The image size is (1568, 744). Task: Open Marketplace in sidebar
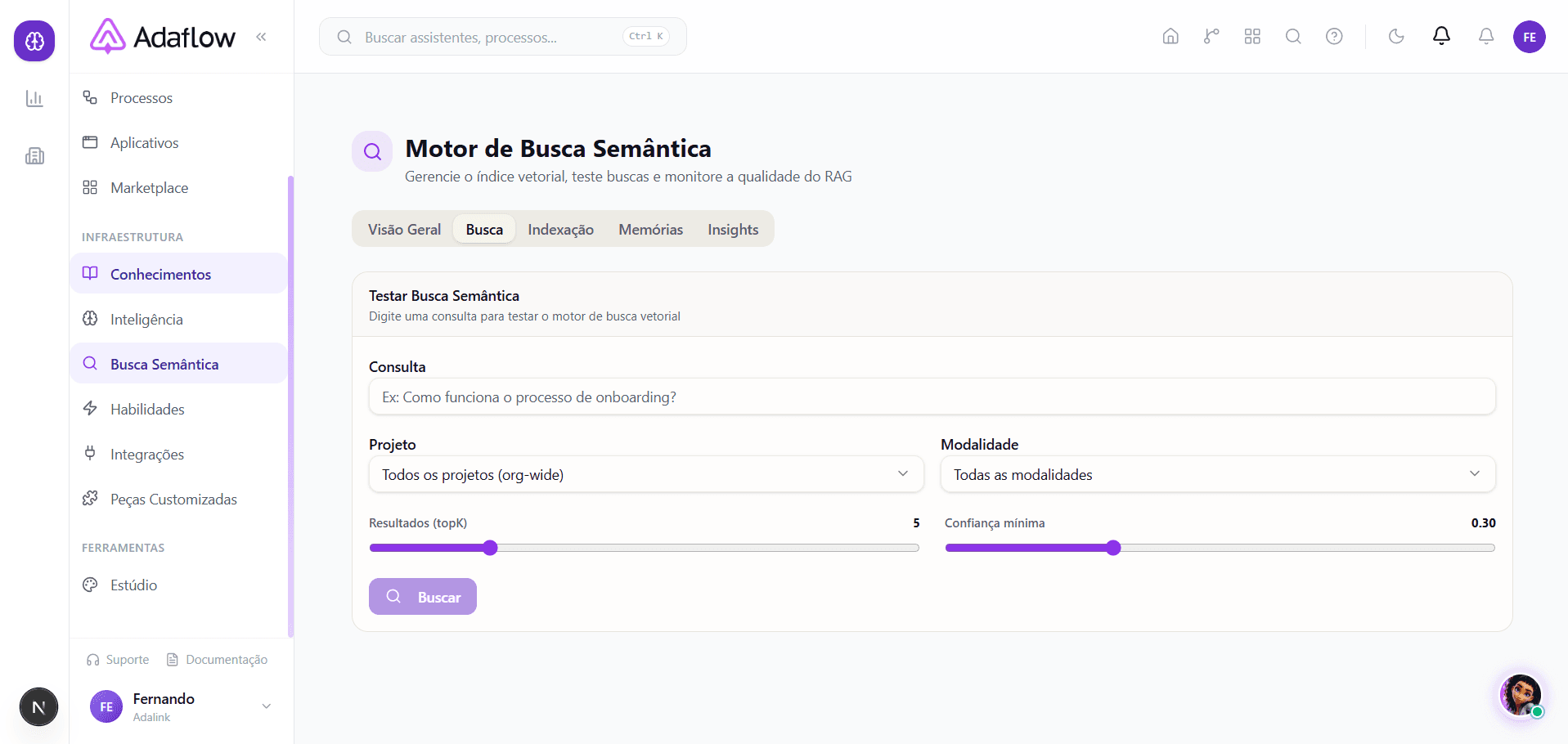(178, 188)
